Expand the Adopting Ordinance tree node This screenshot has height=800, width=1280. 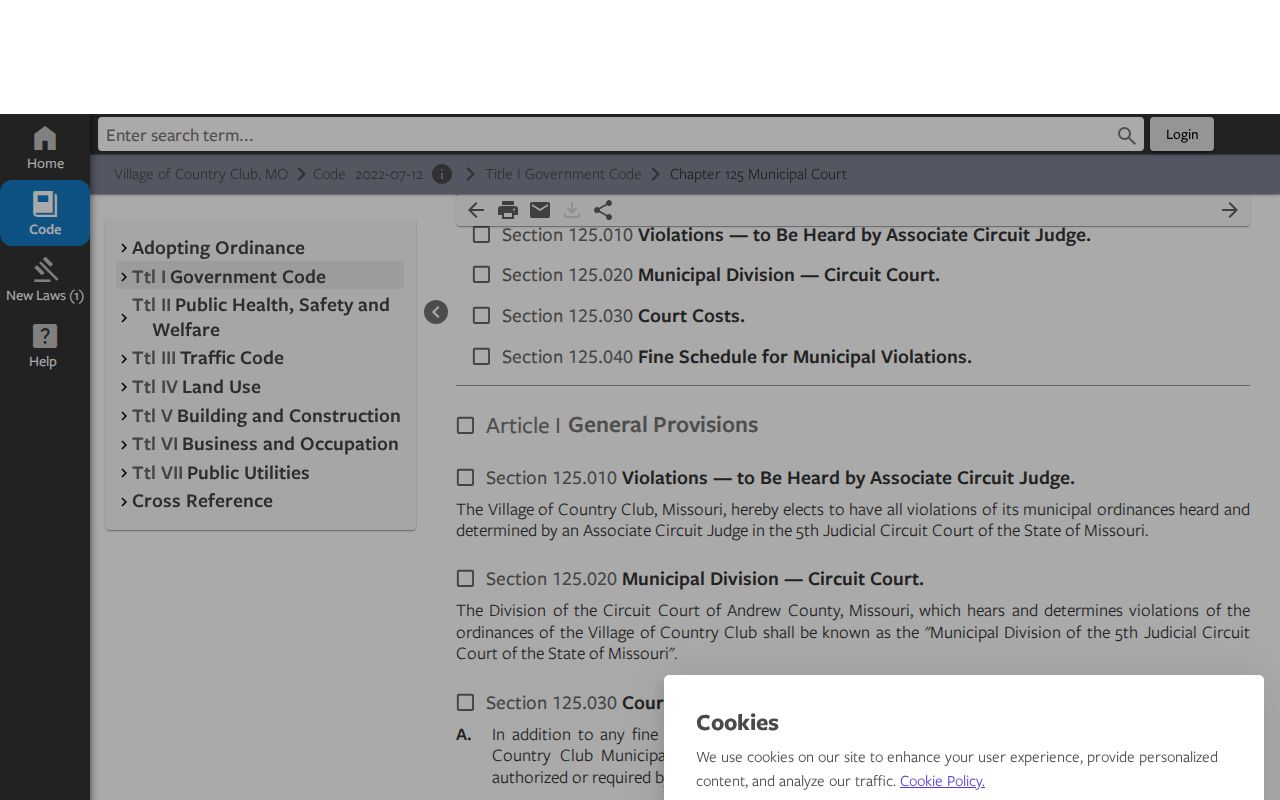click(x=124, y=248)
